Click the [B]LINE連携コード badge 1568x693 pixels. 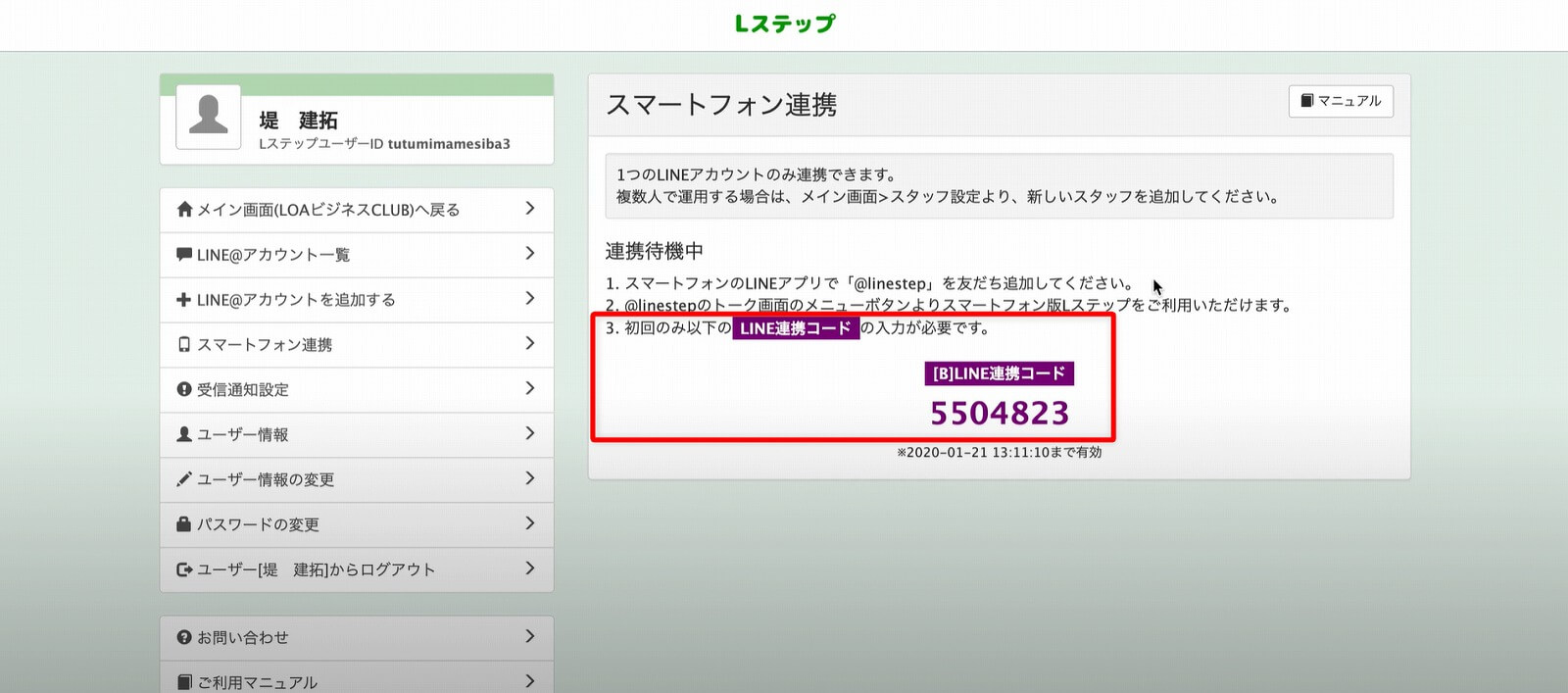[999, 373]
